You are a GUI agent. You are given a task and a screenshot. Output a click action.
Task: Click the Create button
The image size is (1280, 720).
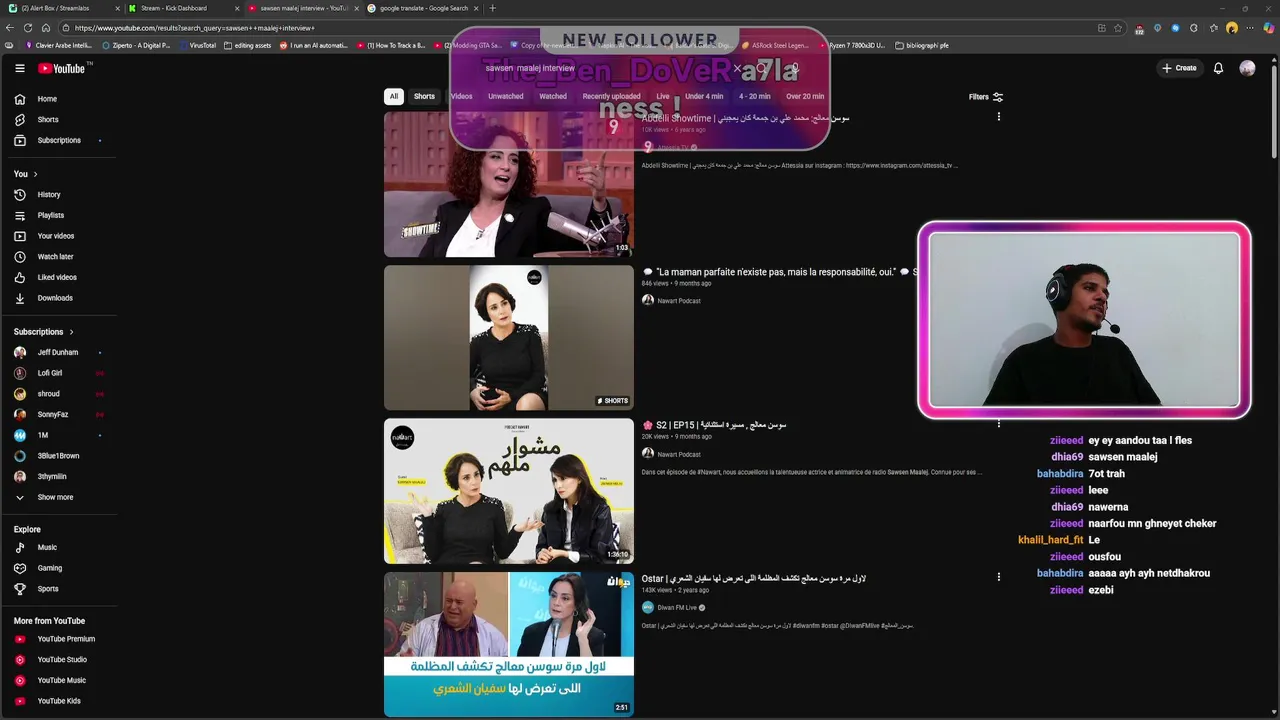[1179, 68]
